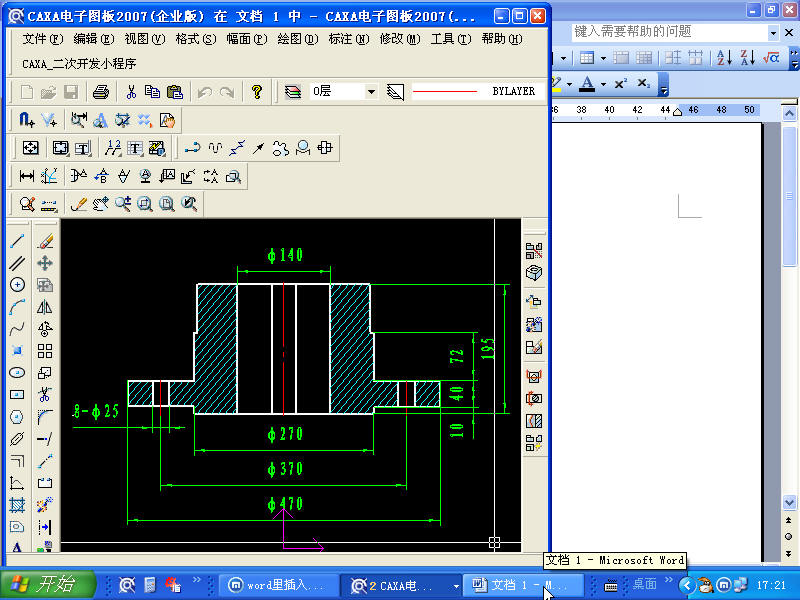Click the line type settings icon beside layer box
This screenshot has height=600, width=800.
(395, 92)
